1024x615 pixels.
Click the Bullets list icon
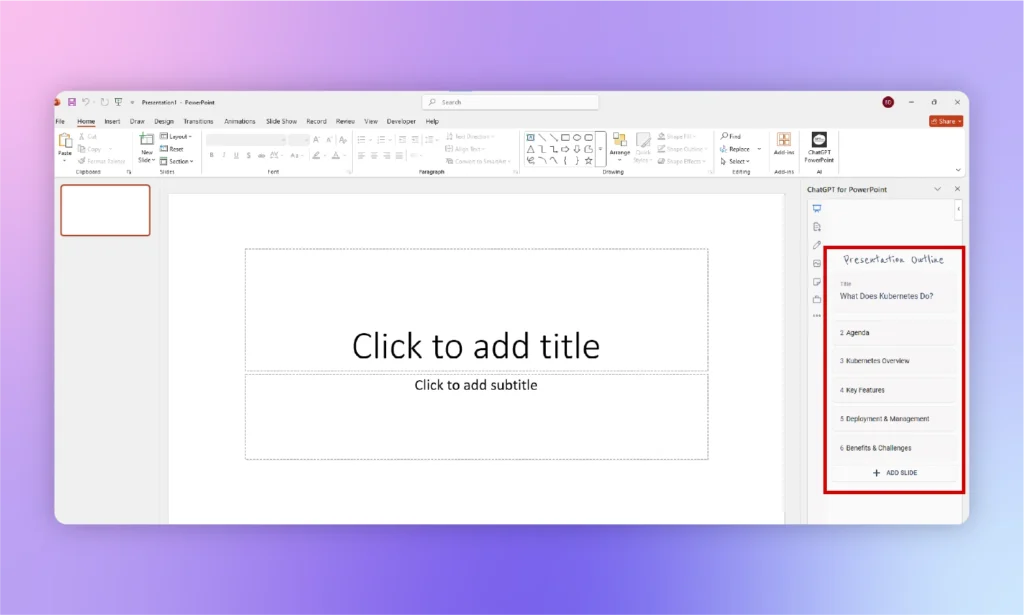[x=362, y=140]
